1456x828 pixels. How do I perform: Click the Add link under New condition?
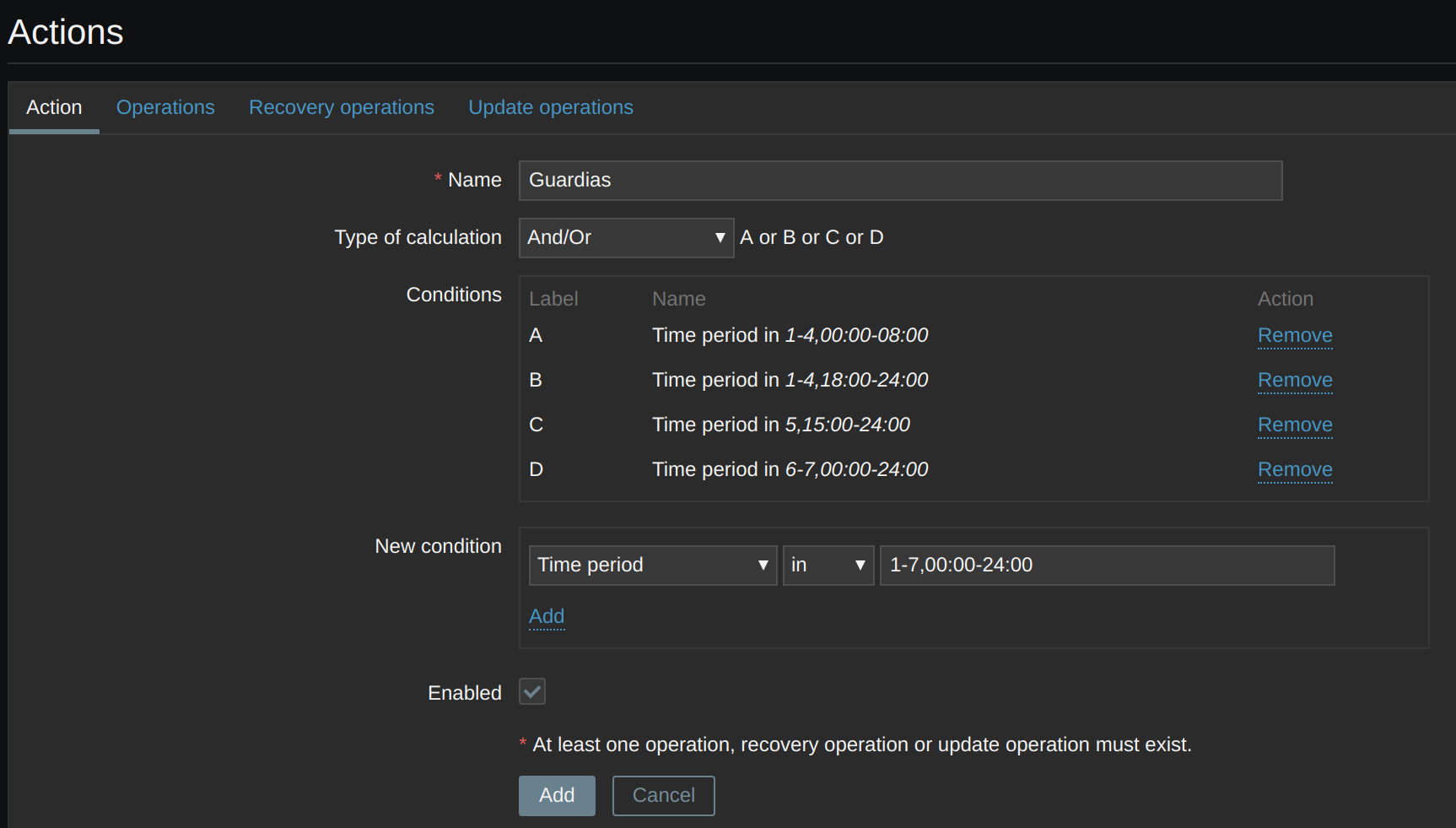coord(547,617)
